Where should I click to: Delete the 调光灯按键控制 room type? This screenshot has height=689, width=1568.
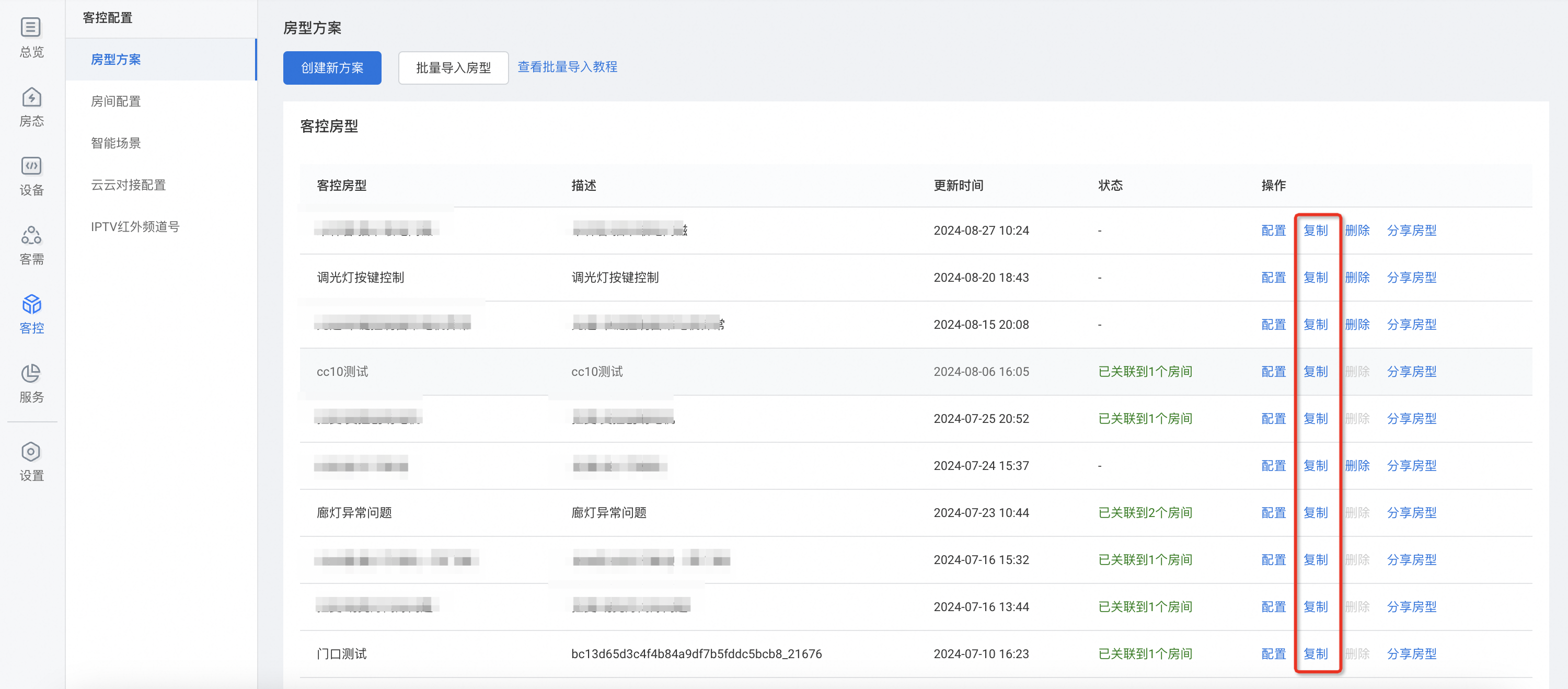click(x=1357, y=278)
